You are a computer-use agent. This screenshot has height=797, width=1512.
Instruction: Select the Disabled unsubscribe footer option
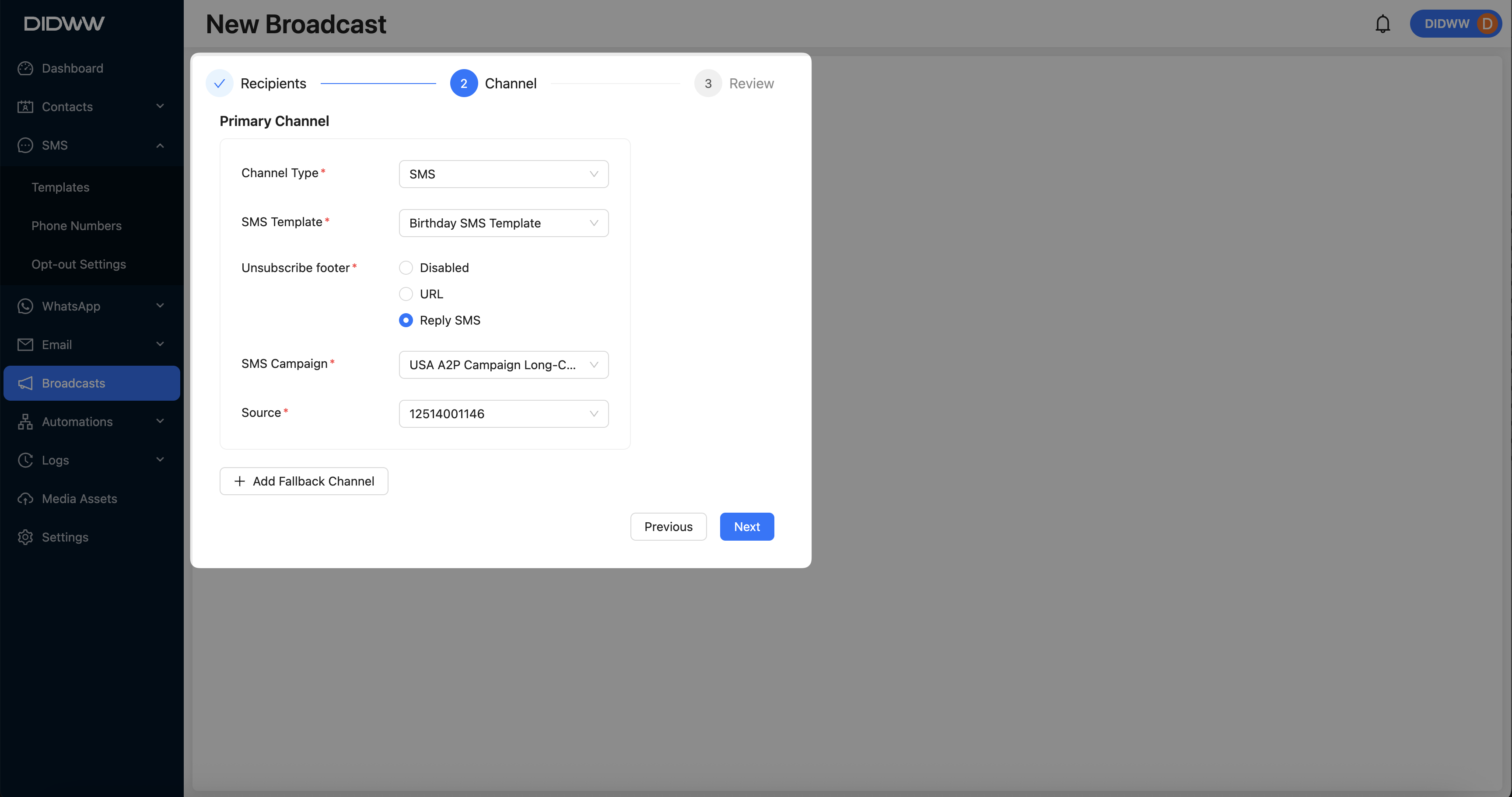(x=406, y=268)
